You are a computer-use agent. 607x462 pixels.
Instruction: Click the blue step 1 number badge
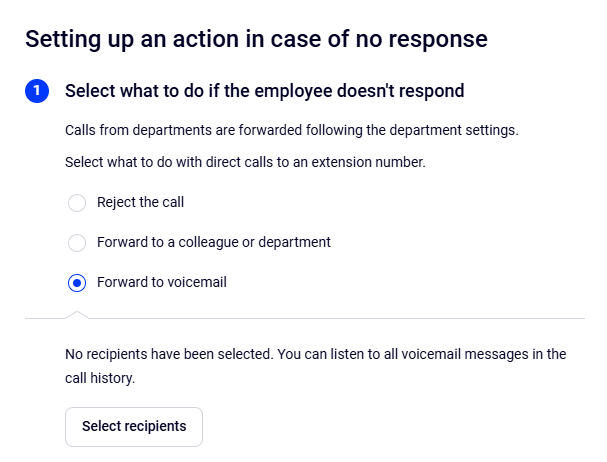37,91
